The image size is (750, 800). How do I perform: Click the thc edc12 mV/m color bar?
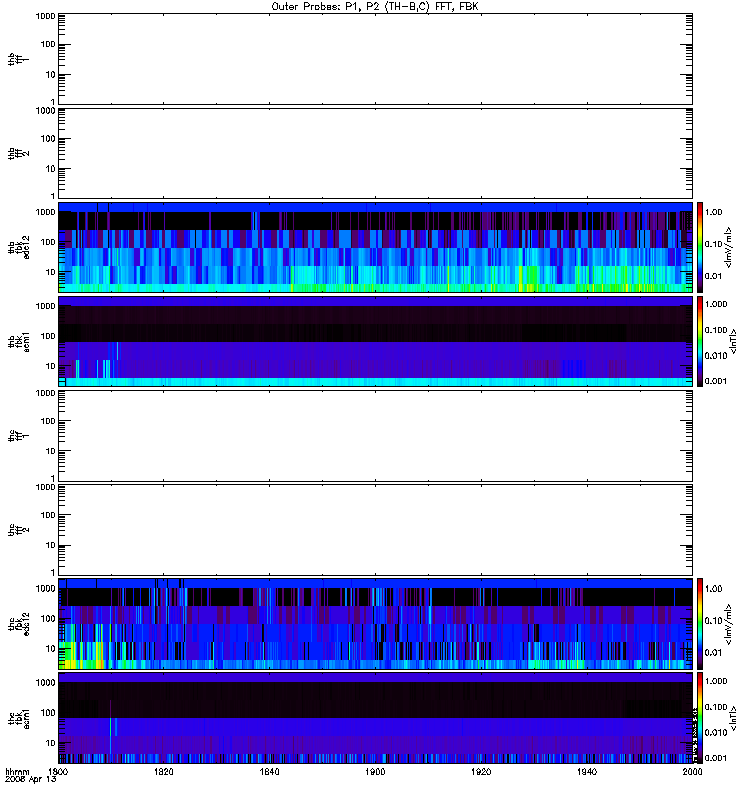(700, 624)
